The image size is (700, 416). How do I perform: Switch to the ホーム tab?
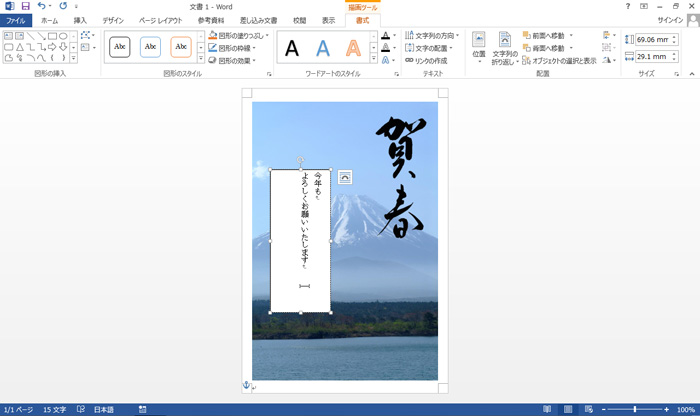49,21
